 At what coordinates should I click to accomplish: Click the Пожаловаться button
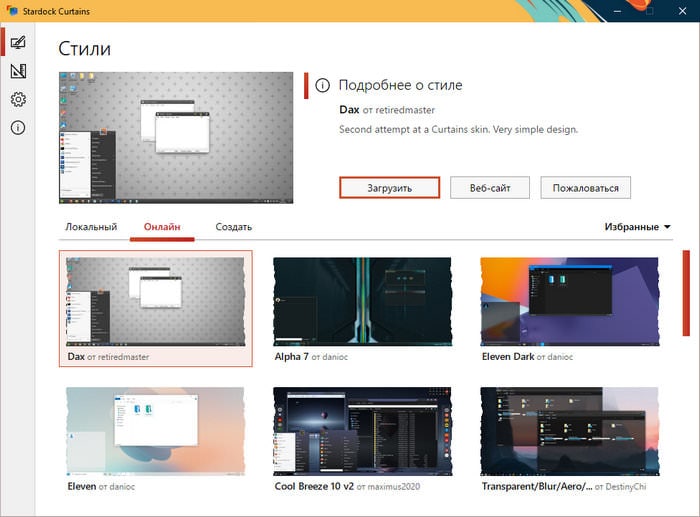585,188
